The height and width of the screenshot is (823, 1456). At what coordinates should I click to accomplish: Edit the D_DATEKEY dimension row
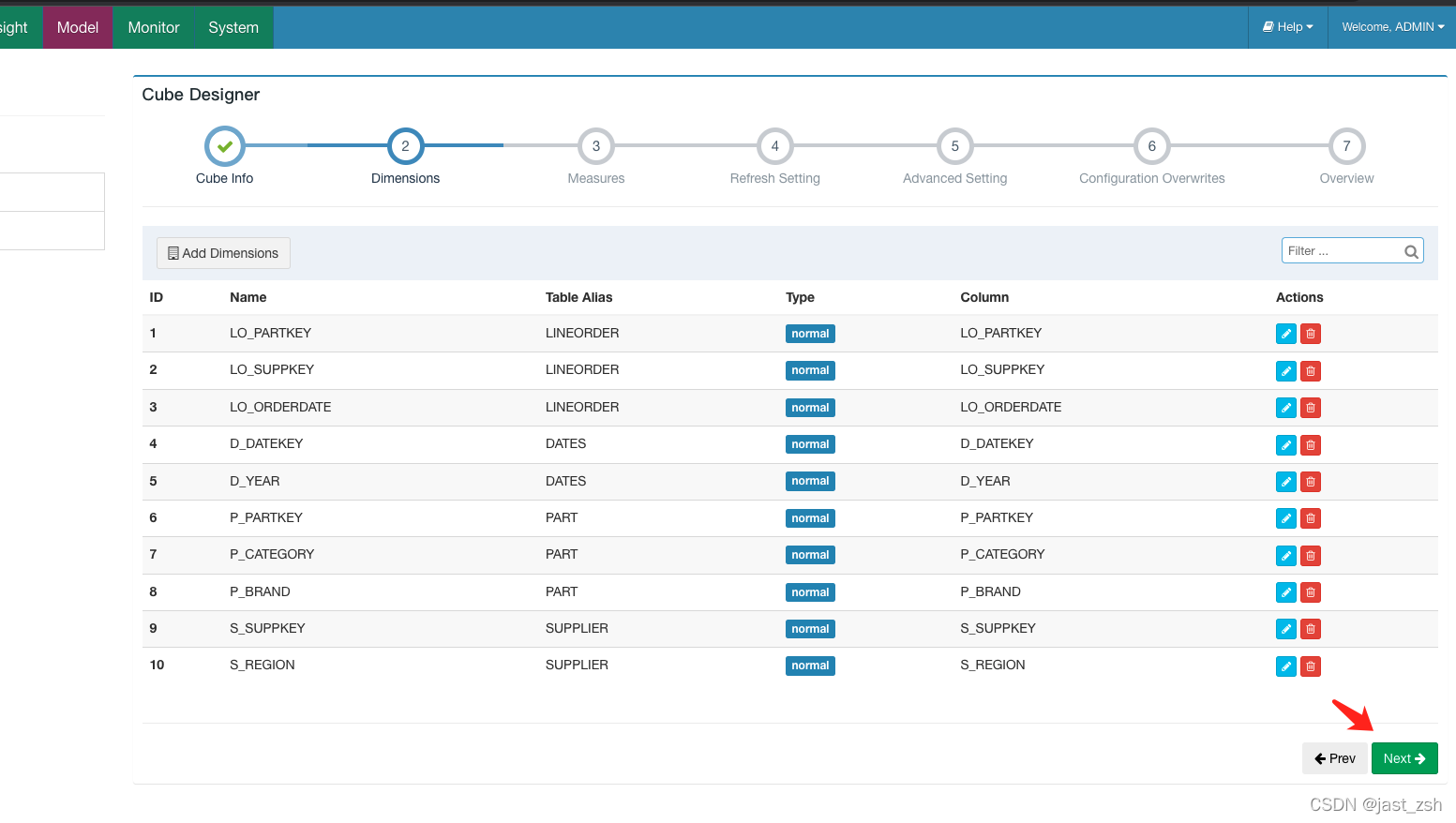click(x=1285, y=445)
